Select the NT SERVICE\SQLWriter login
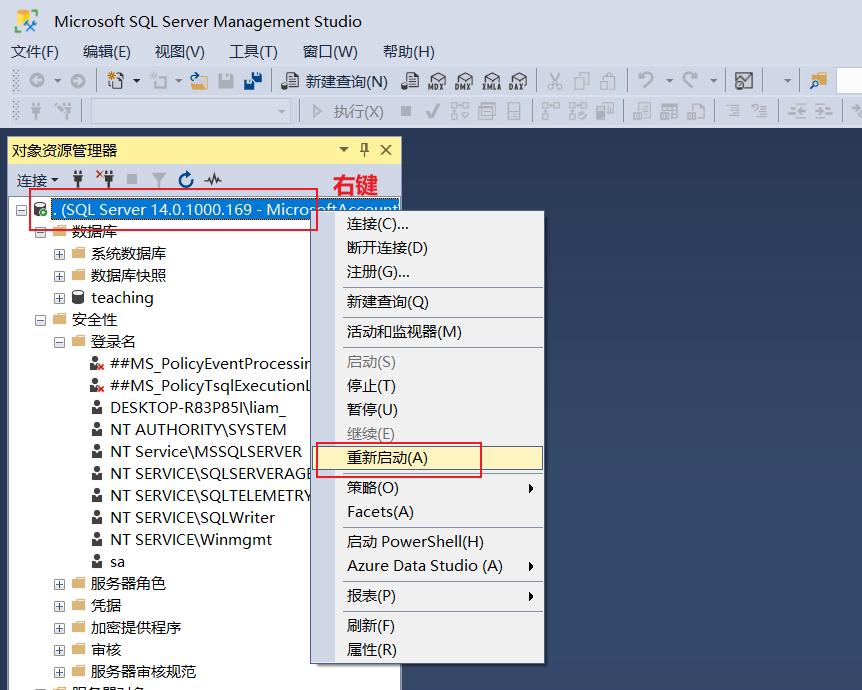 [192, 518]
